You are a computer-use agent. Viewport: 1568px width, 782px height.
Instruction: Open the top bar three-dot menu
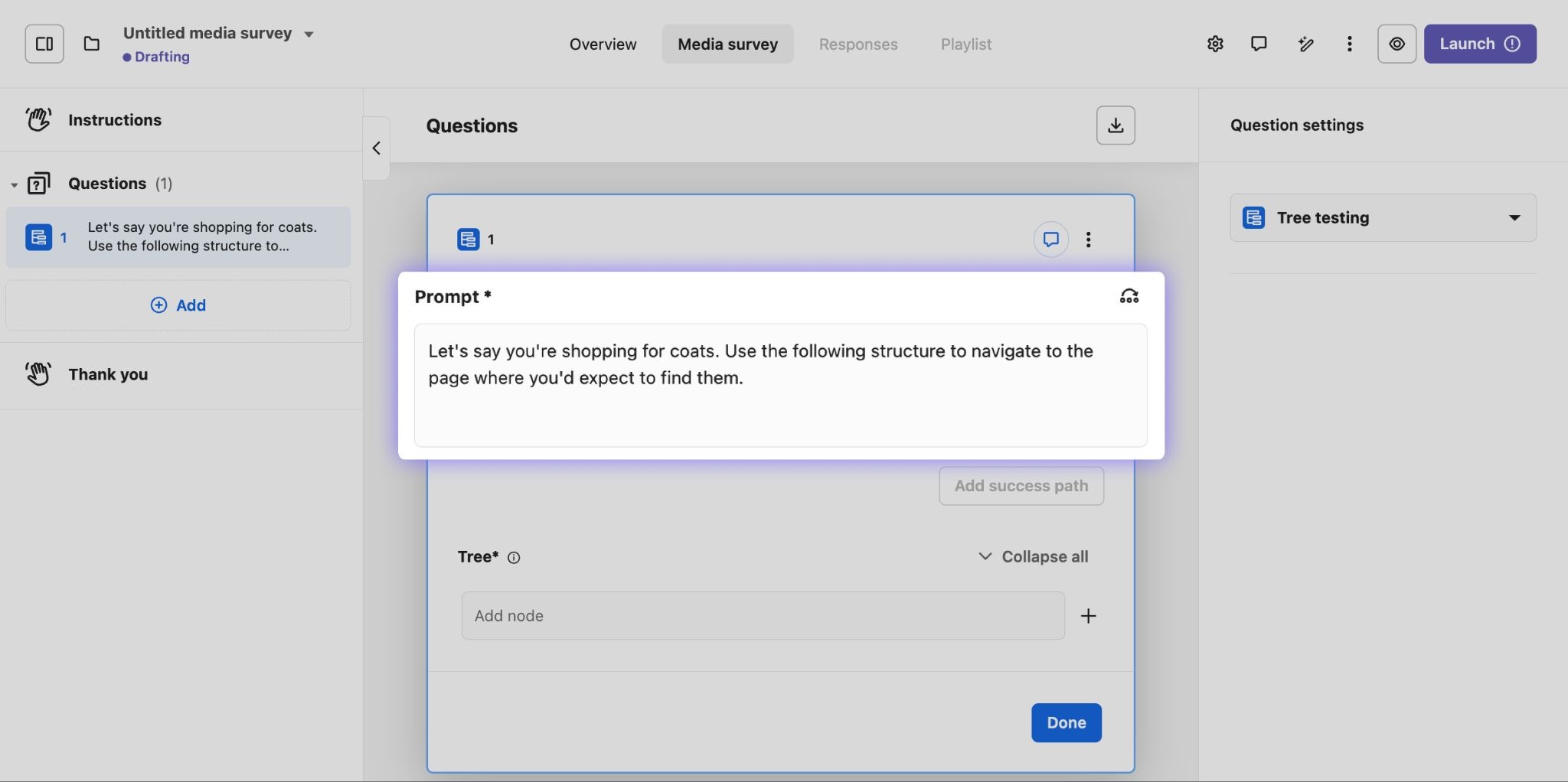coord(1349,44)
